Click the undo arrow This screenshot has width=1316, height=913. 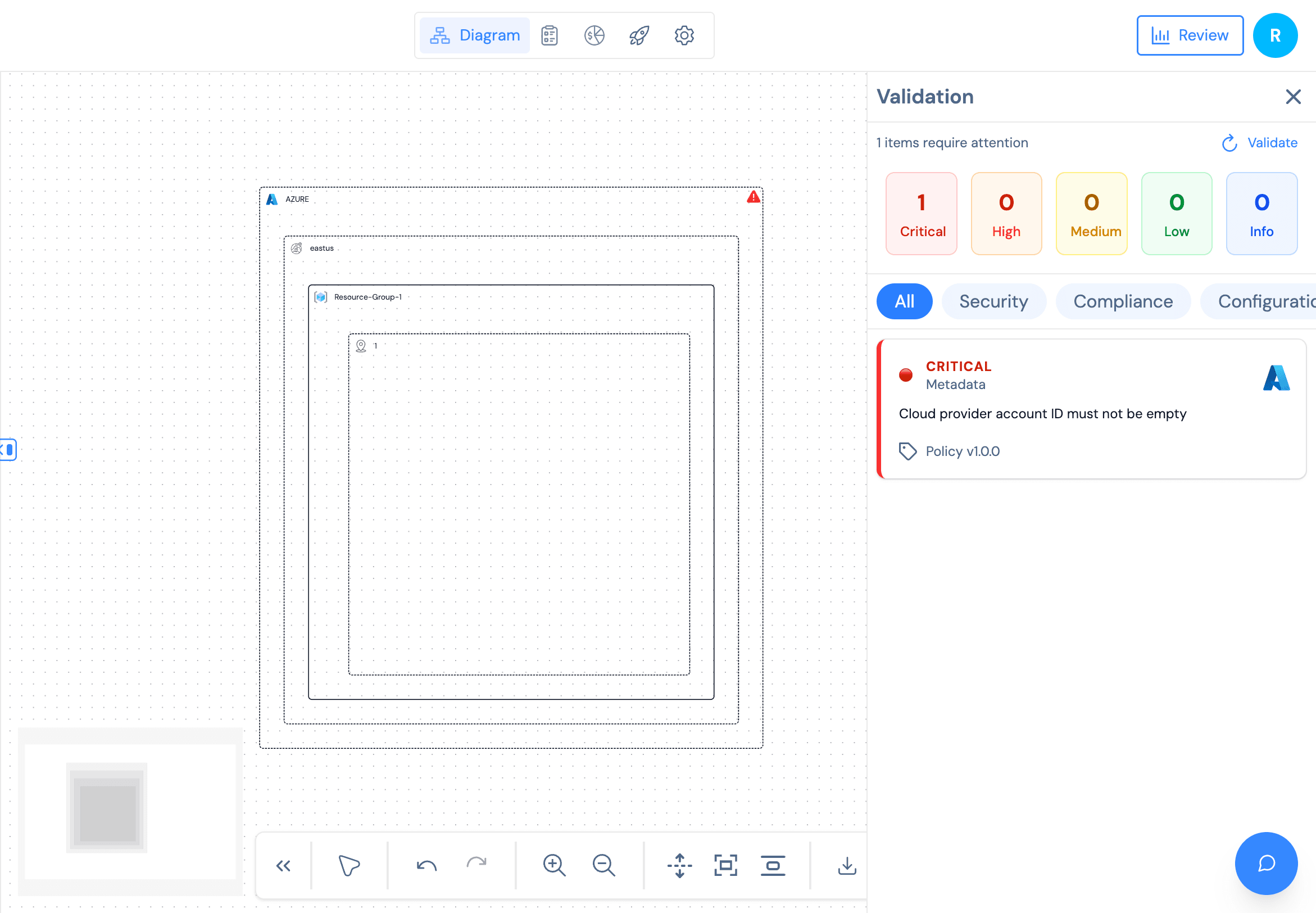click(x=426, y=865)
